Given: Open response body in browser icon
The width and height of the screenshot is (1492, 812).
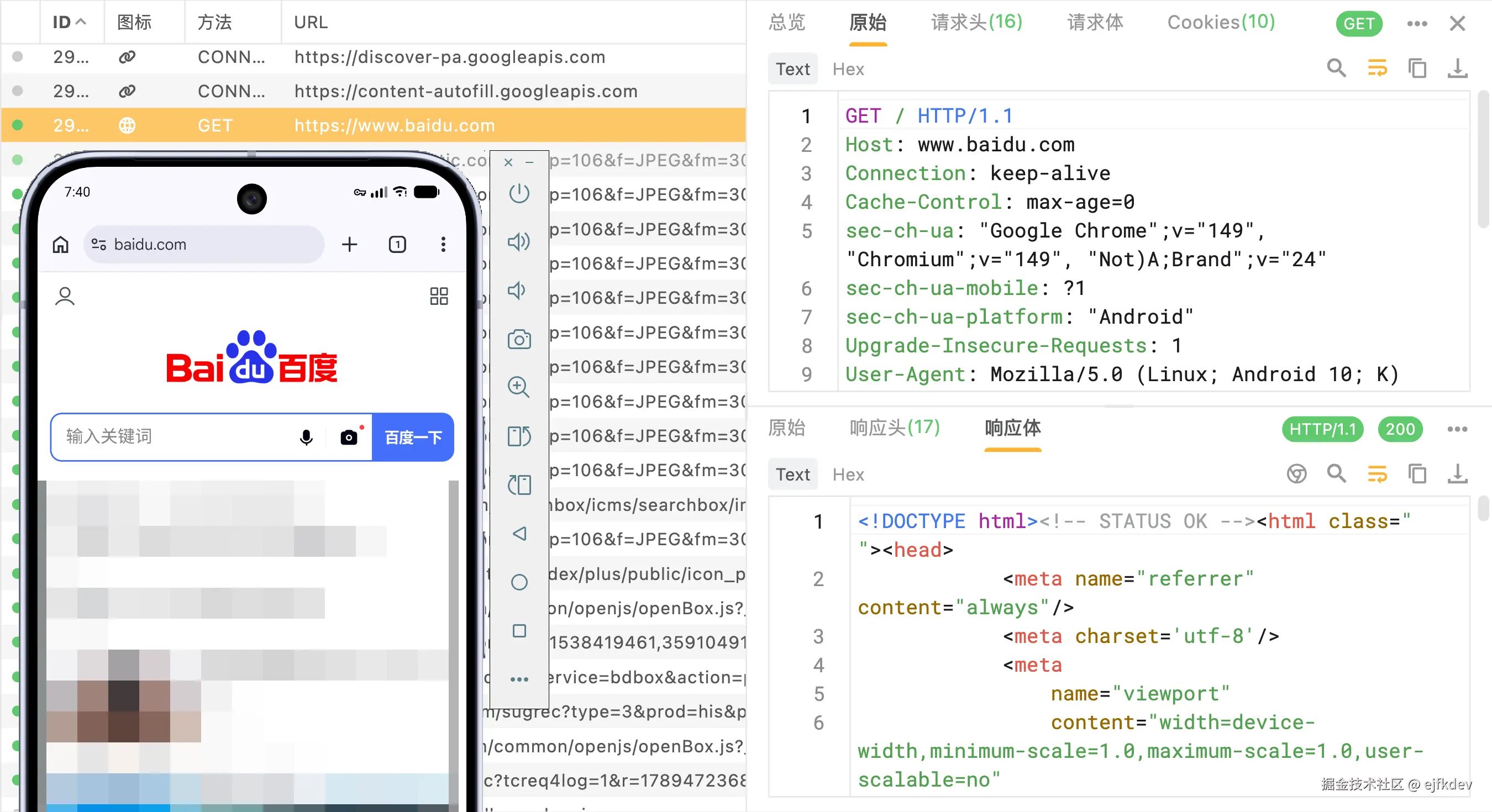Looking at the screenshot, I should tap(1297, 474).
